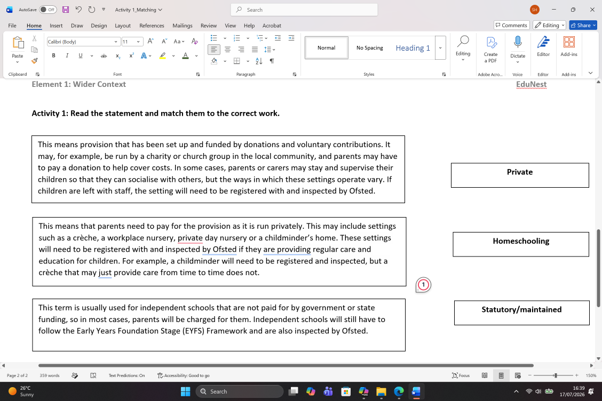602x401 pixels.
Task: Open the File menu
Action: pos(12,26)
